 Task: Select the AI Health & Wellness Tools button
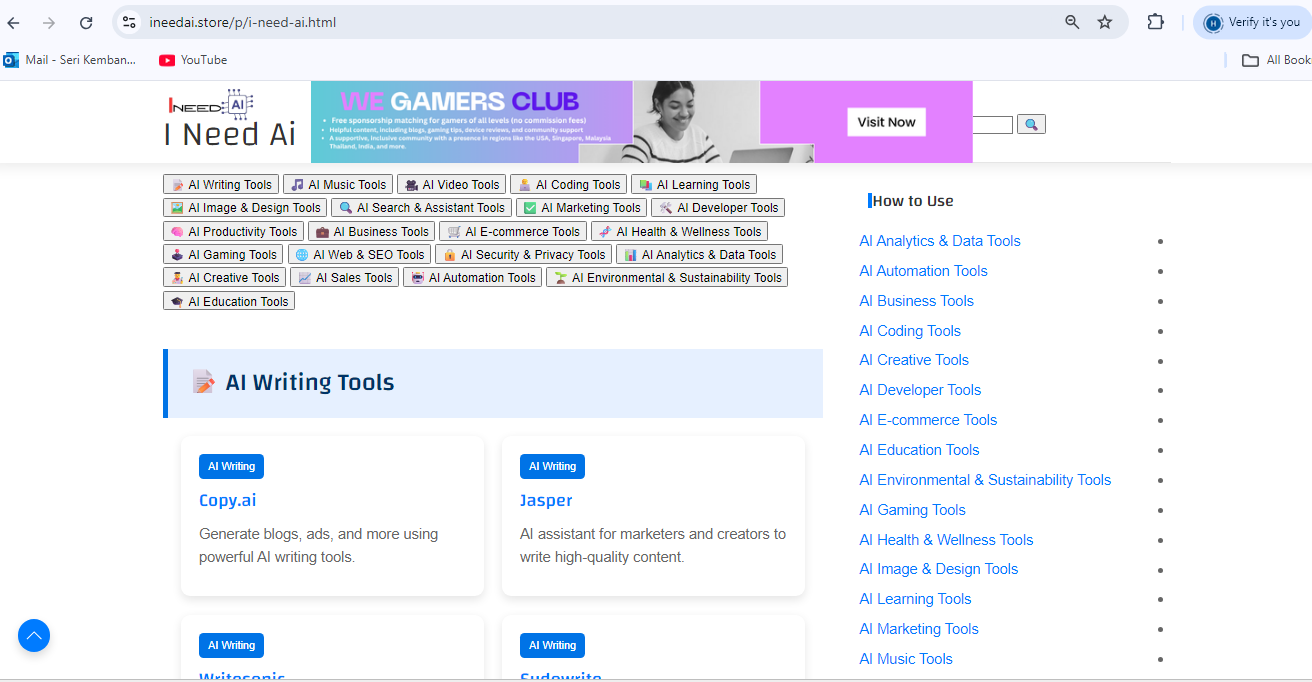679,231
